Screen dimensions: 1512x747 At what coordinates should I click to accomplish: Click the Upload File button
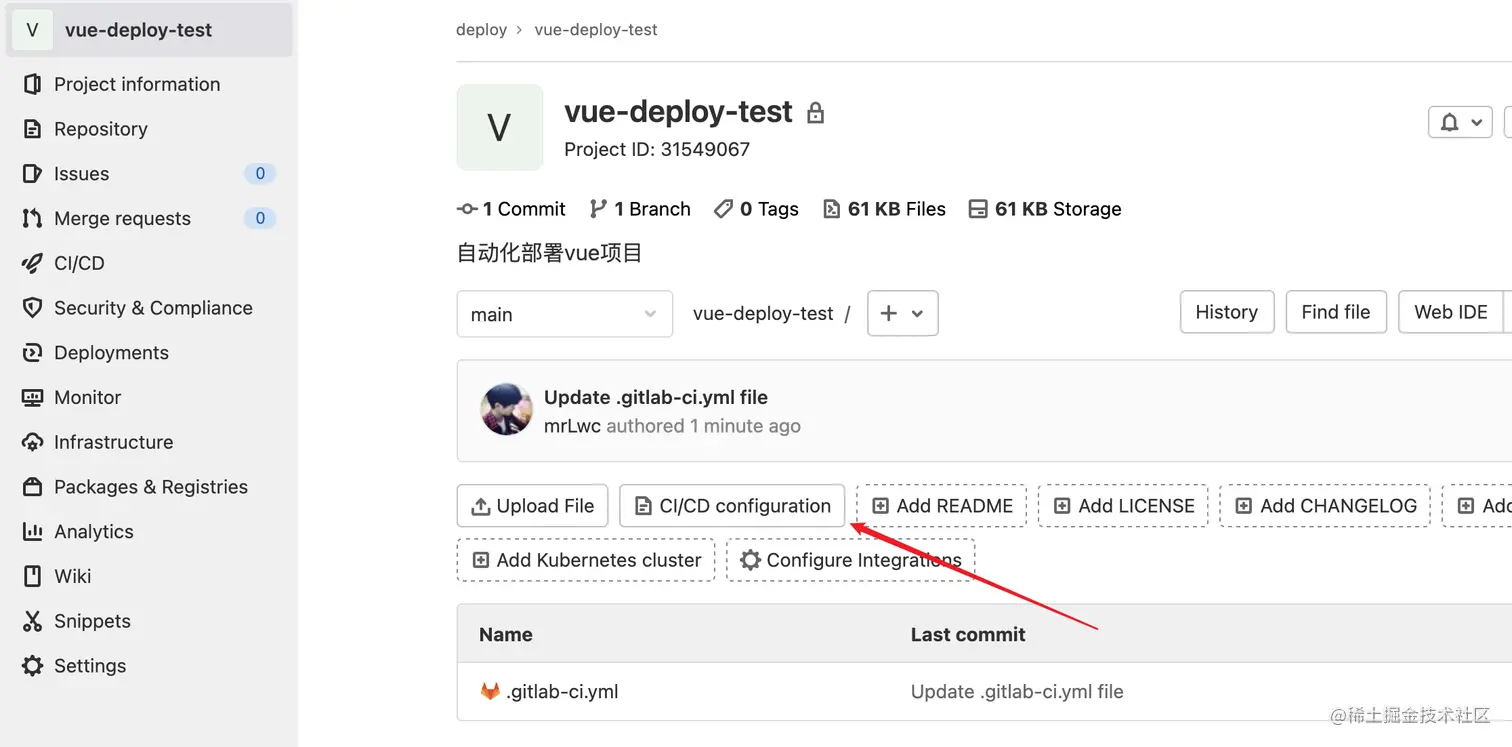click(532, 506)
